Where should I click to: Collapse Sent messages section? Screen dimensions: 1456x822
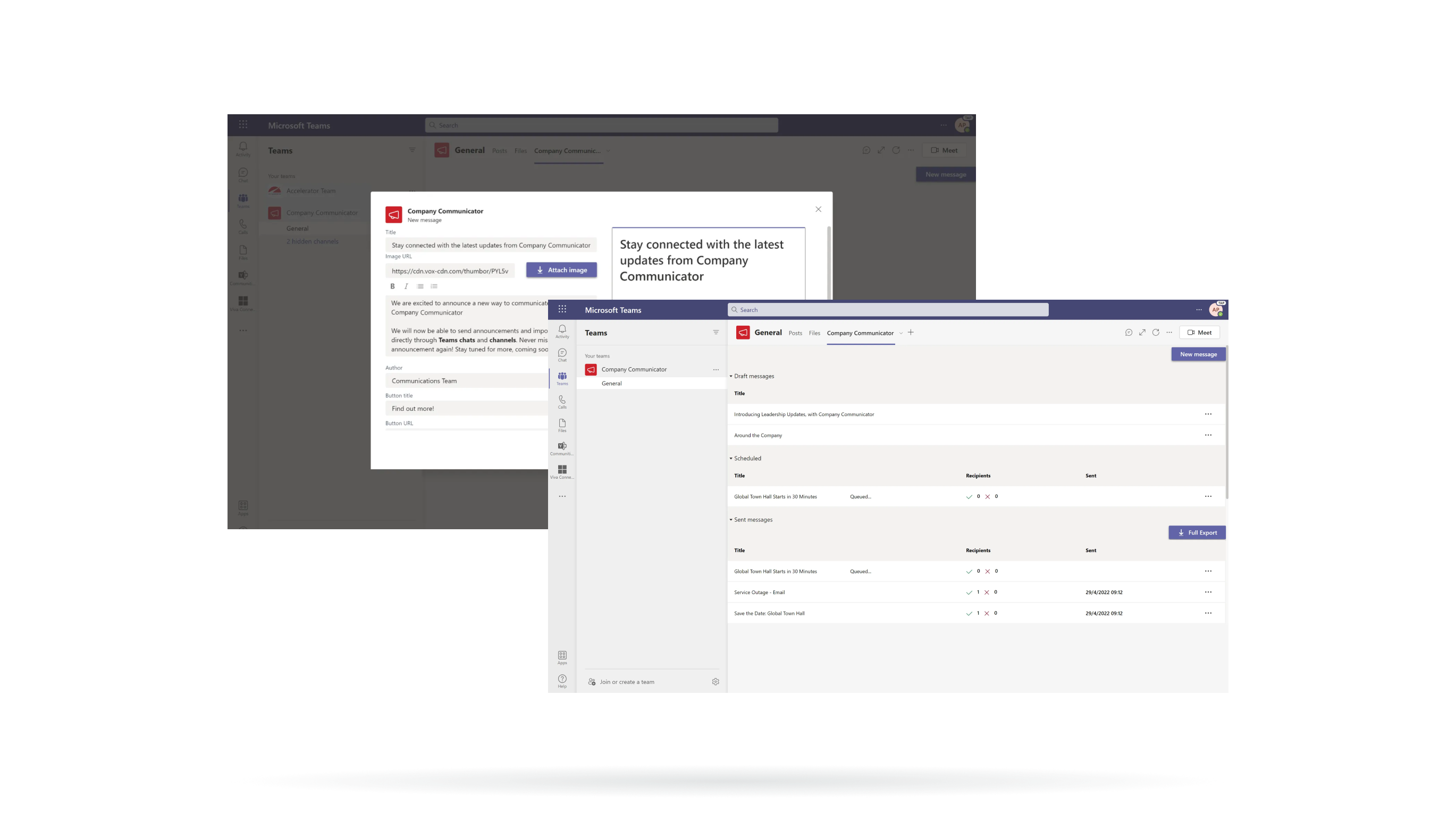(731, 520)
